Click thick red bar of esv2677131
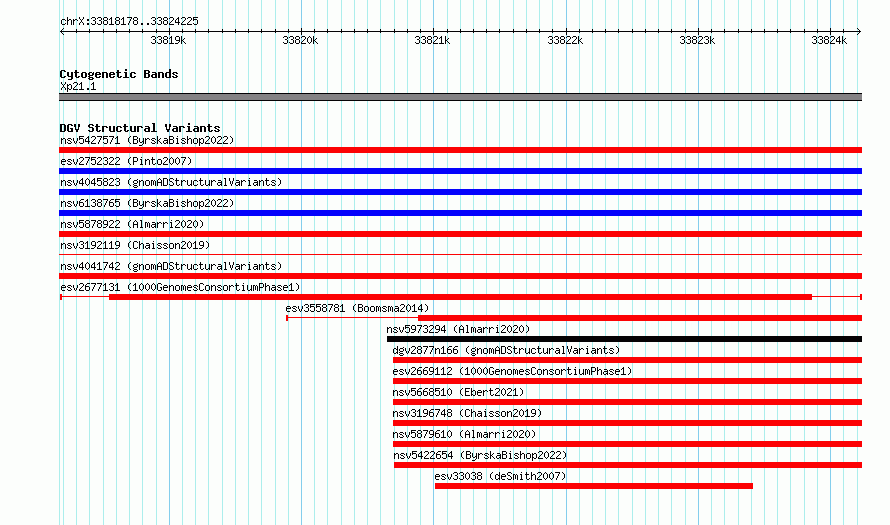 click(460, 297)
